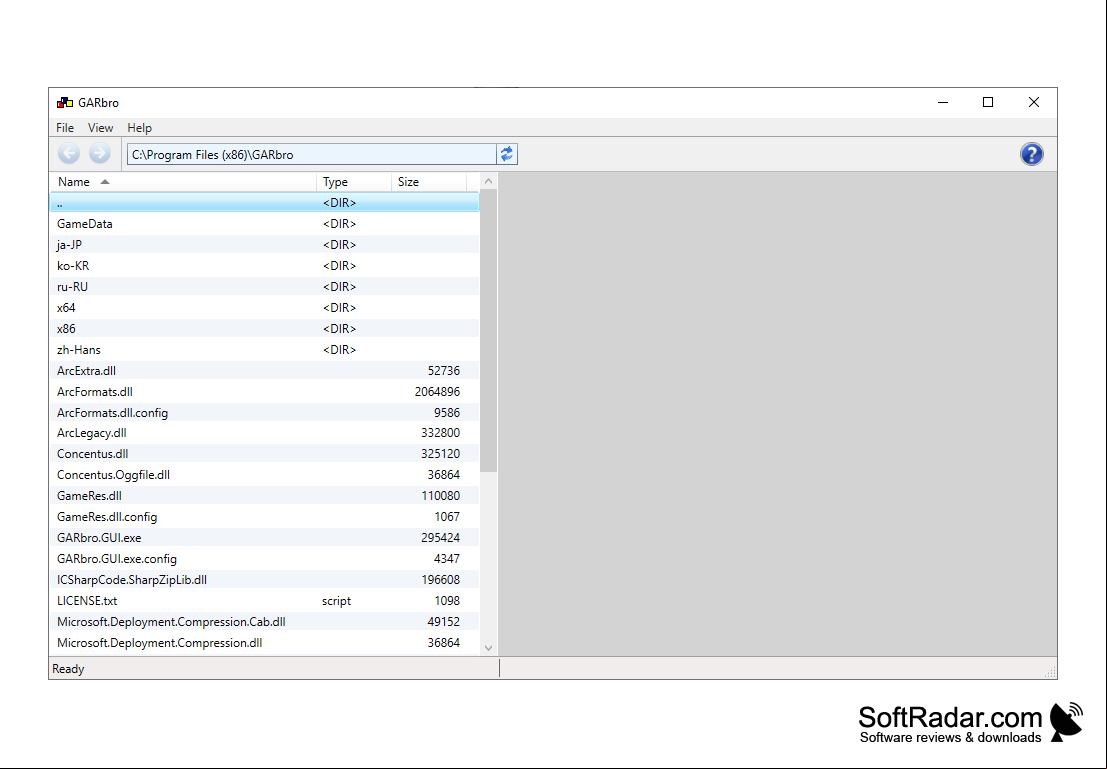
Task: Click the refresh icon beside the path field
Action: (x=507, y=154)
